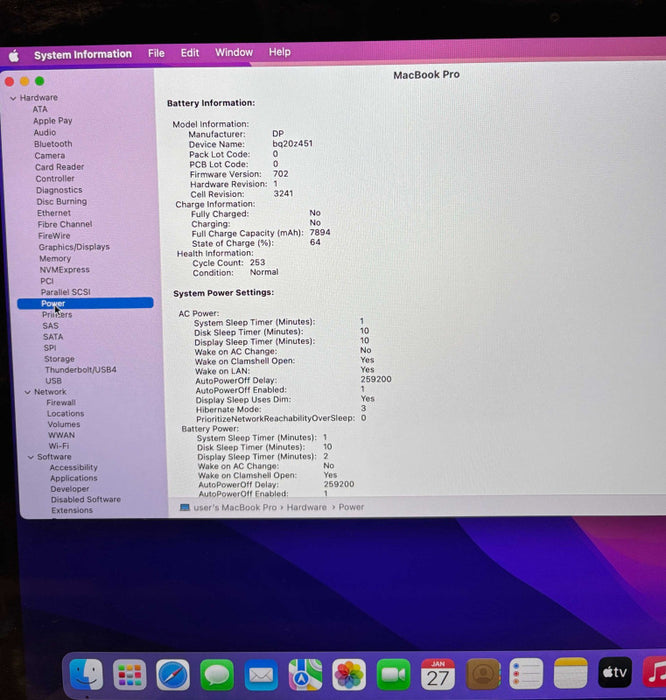Select Parallel SCSI in the sidebar
Viewport: 666px width, 700px height.
pyautogui.click(x=66, y=292)
